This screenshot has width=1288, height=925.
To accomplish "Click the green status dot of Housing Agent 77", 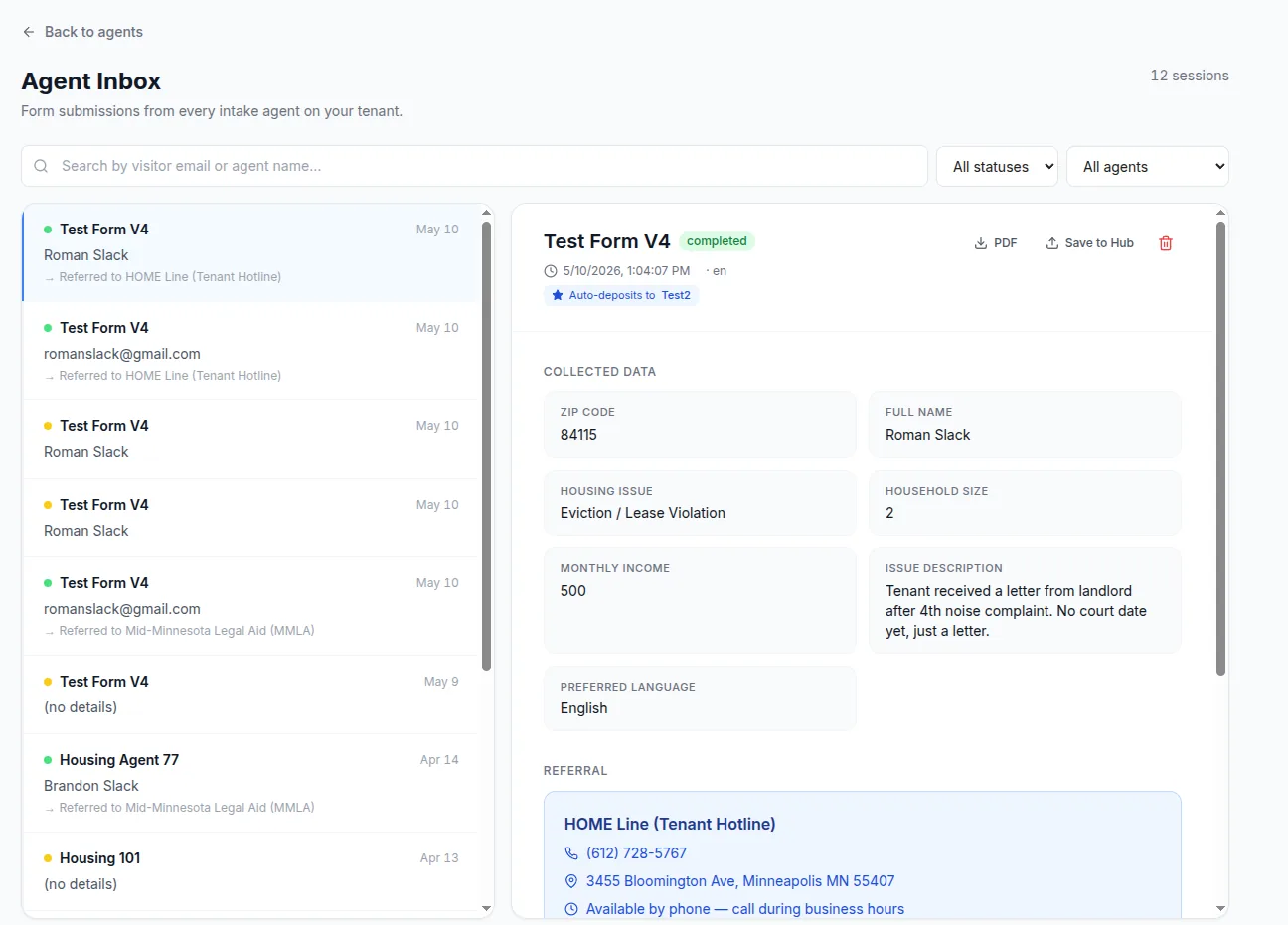I will 48,760.
